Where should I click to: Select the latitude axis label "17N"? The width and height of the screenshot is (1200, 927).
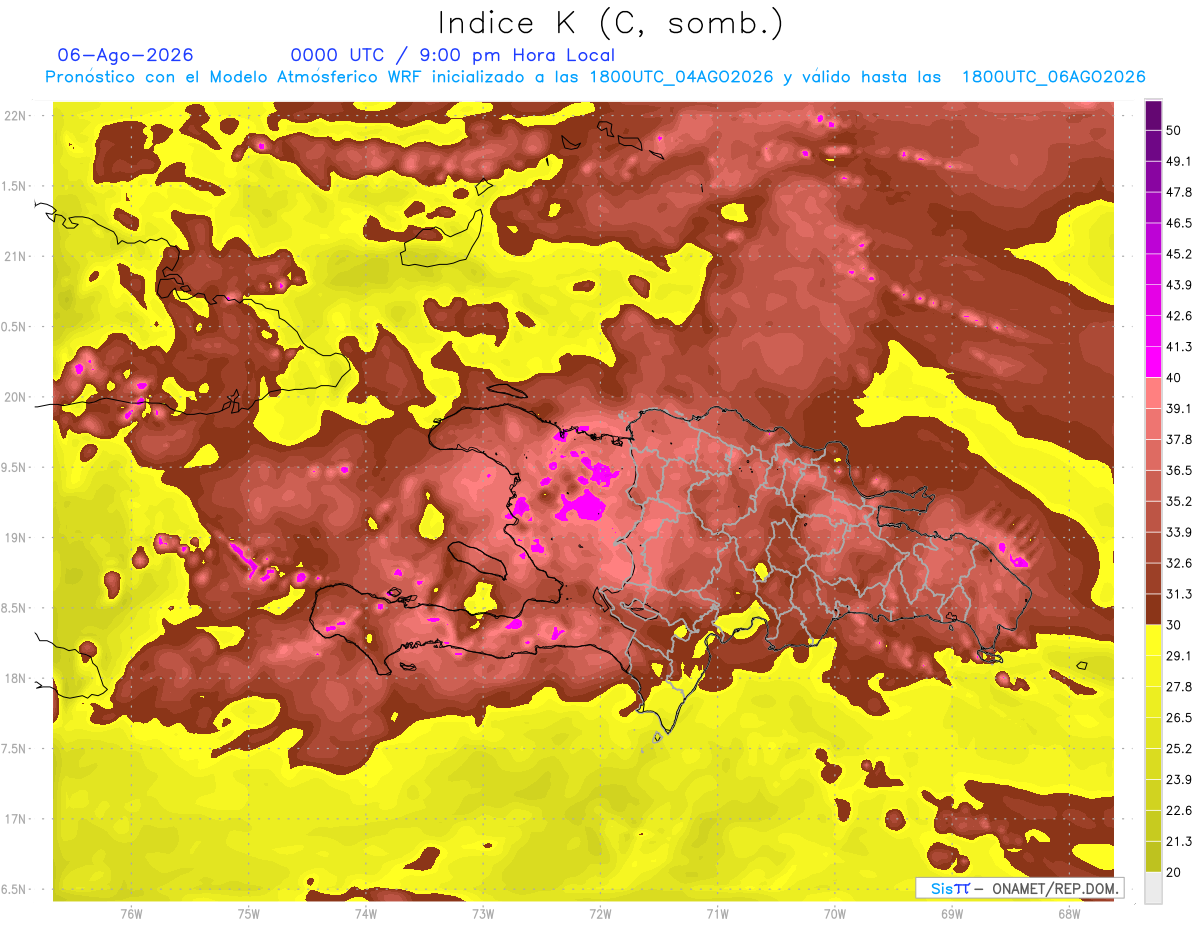click(16, 819)
